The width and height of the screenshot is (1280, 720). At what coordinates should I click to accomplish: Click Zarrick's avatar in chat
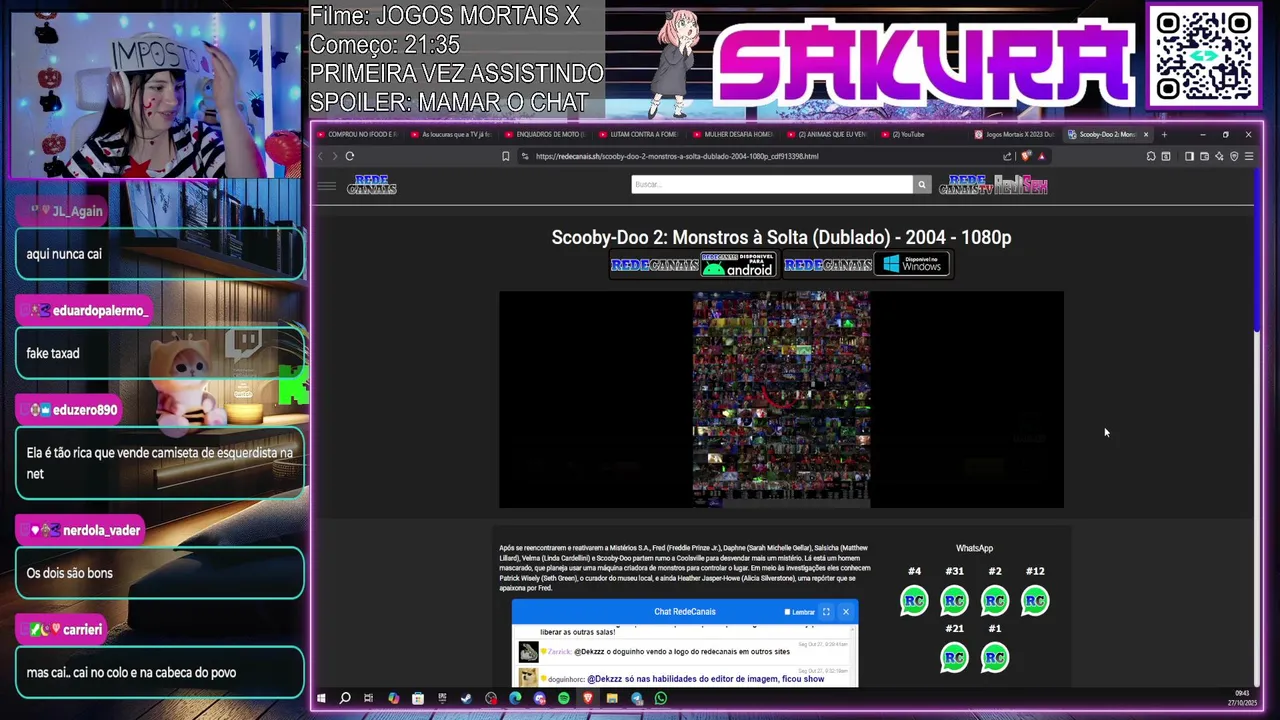(x=528, y=652)
